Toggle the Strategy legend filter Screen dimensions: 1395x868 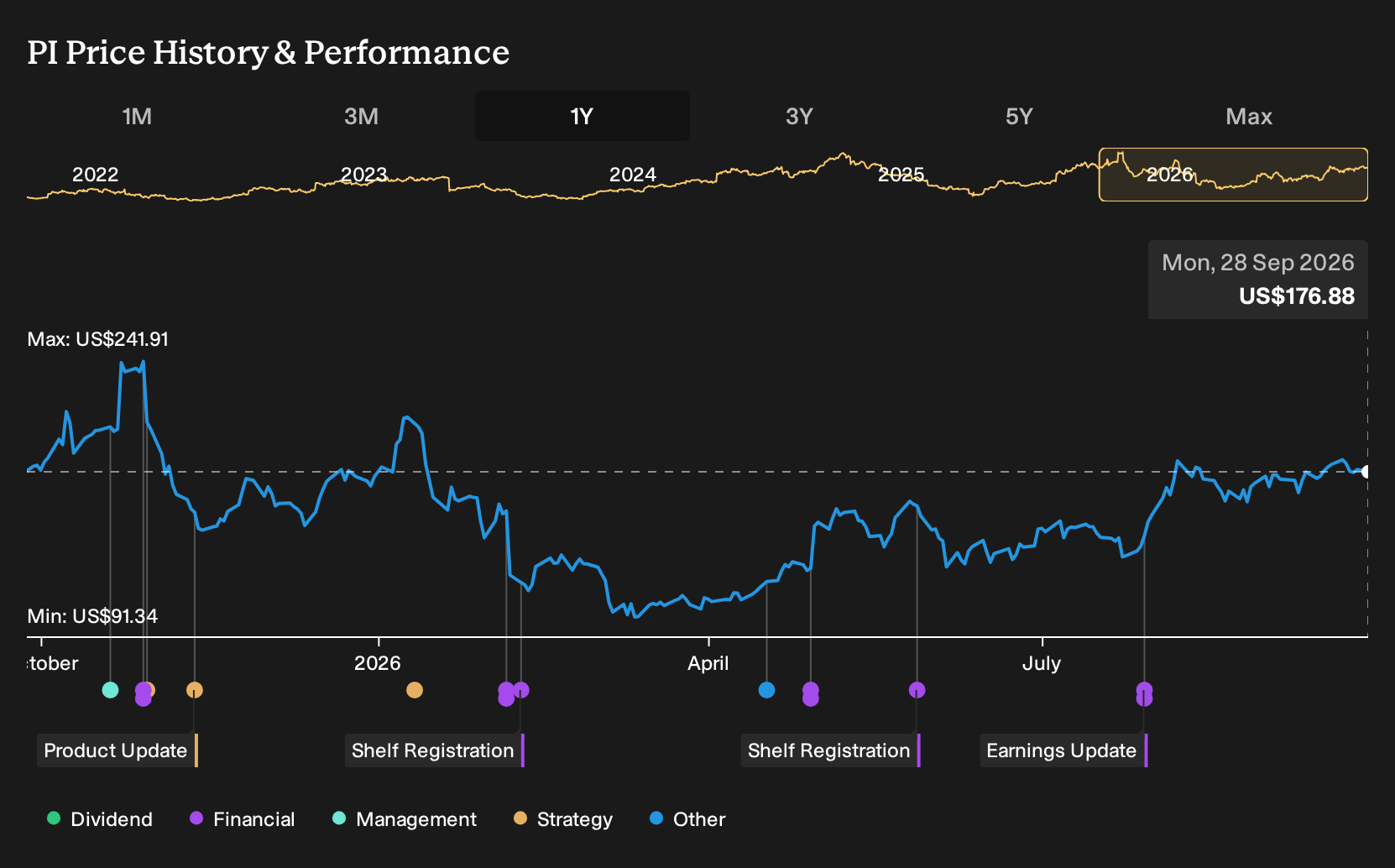coord(563,819)
